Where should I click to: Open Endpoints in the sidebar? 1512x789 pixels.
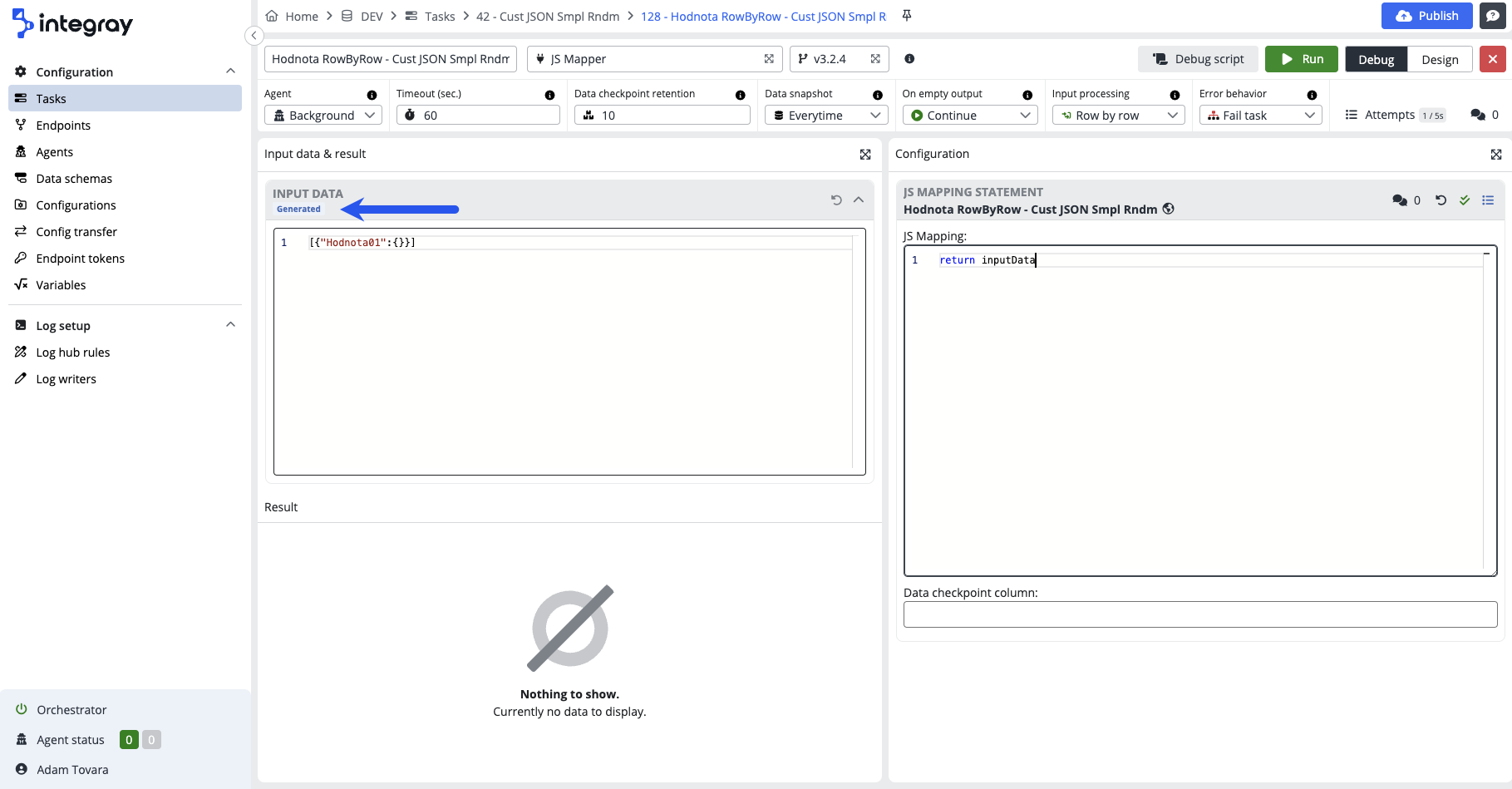[63, 126]
